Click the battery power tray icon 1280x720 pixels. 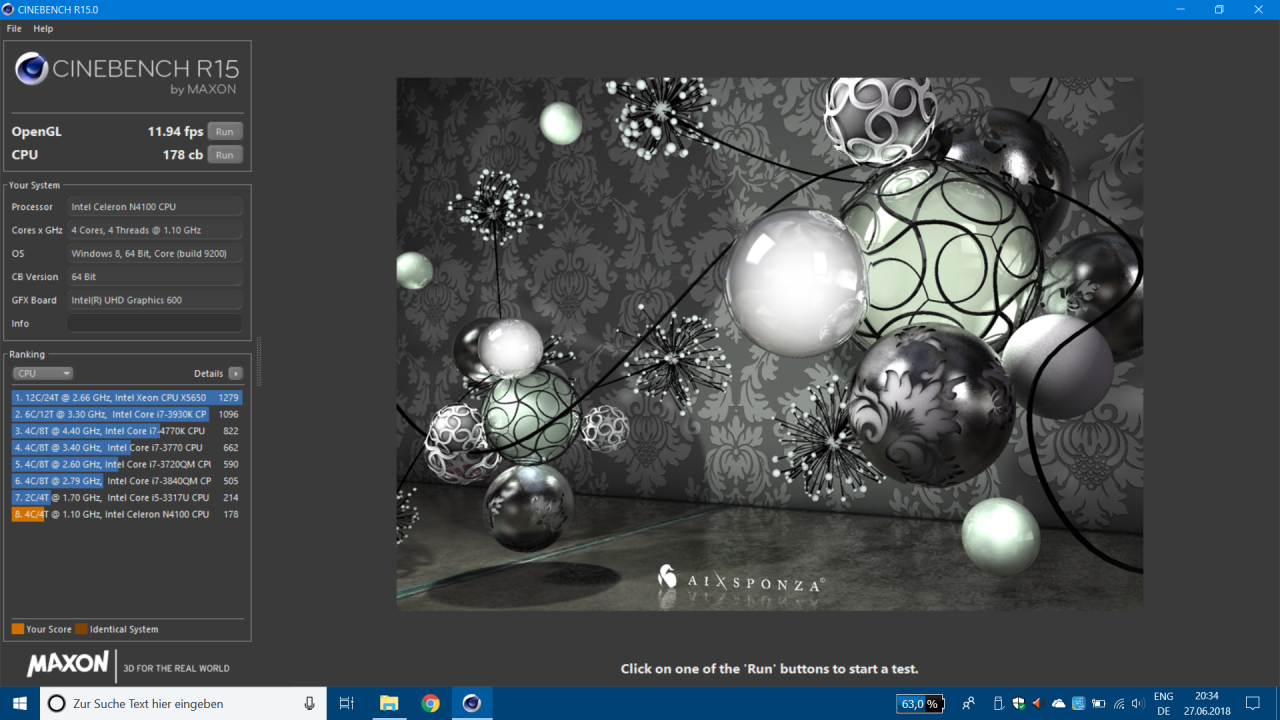click(1098, 704)
